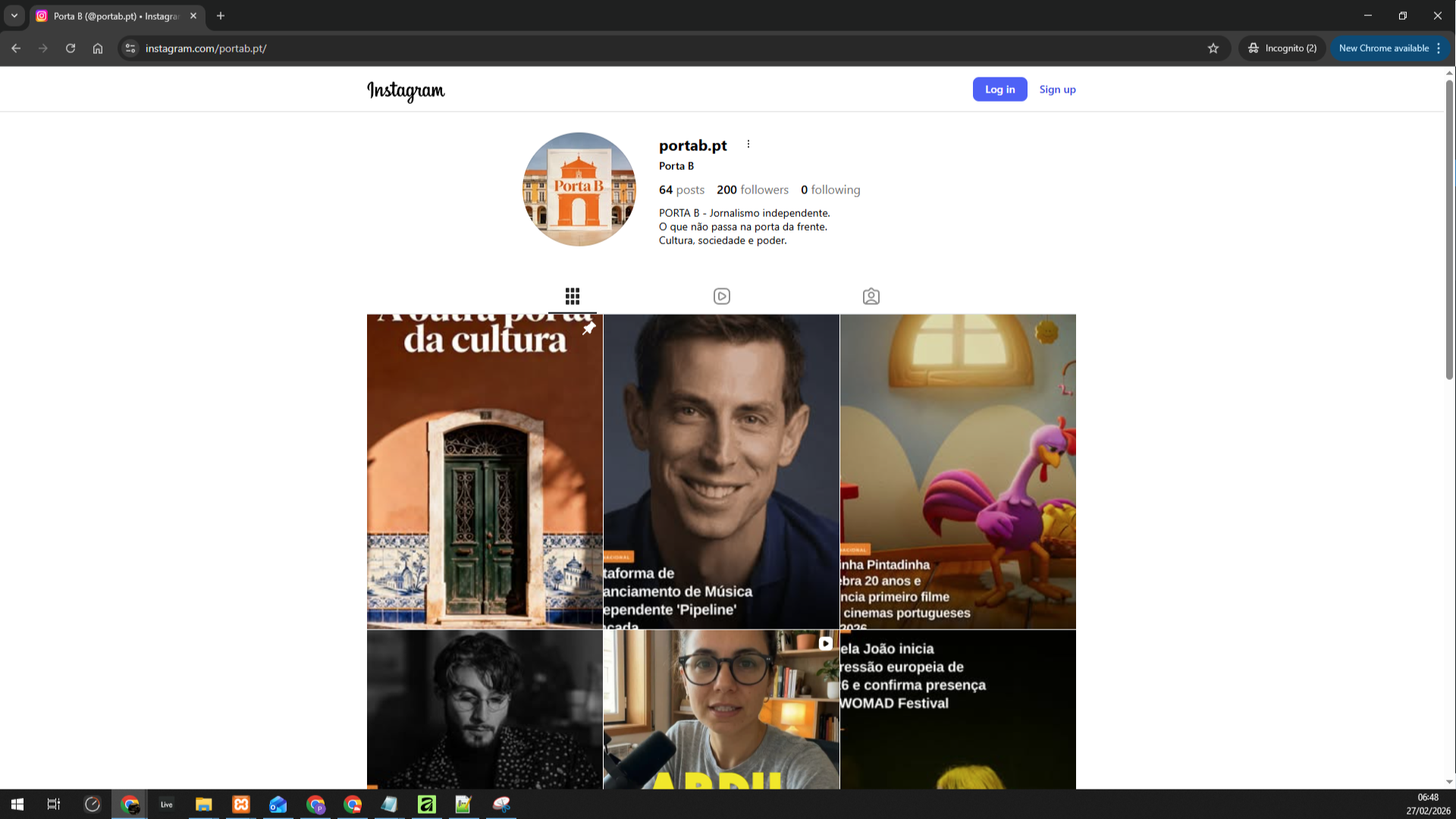Screen dimensions: 1456x819
Task: Open the WOMAD Festival post
Action: click(x=958, y=710)
